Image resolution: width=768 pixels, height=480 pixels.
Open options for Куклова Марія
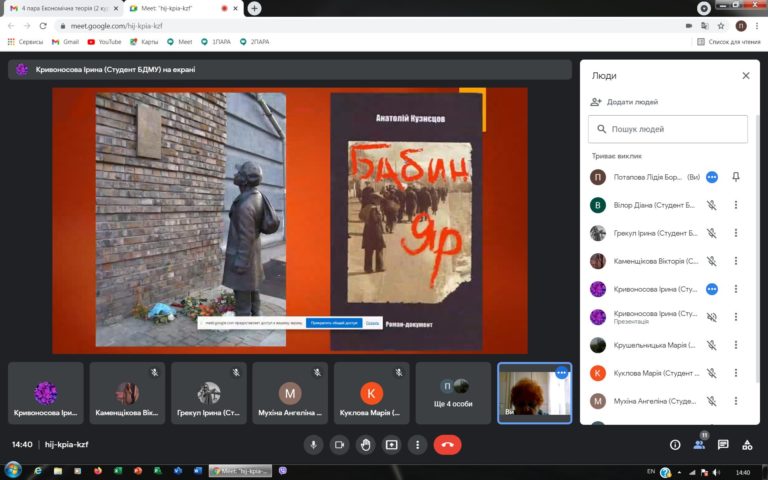736,373
